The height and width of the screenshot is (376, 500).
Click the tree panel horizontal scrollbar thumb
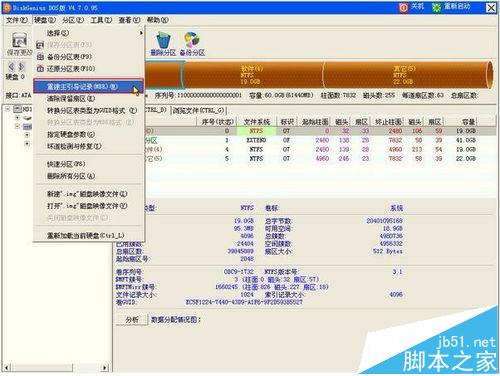(x=41, y=368)
